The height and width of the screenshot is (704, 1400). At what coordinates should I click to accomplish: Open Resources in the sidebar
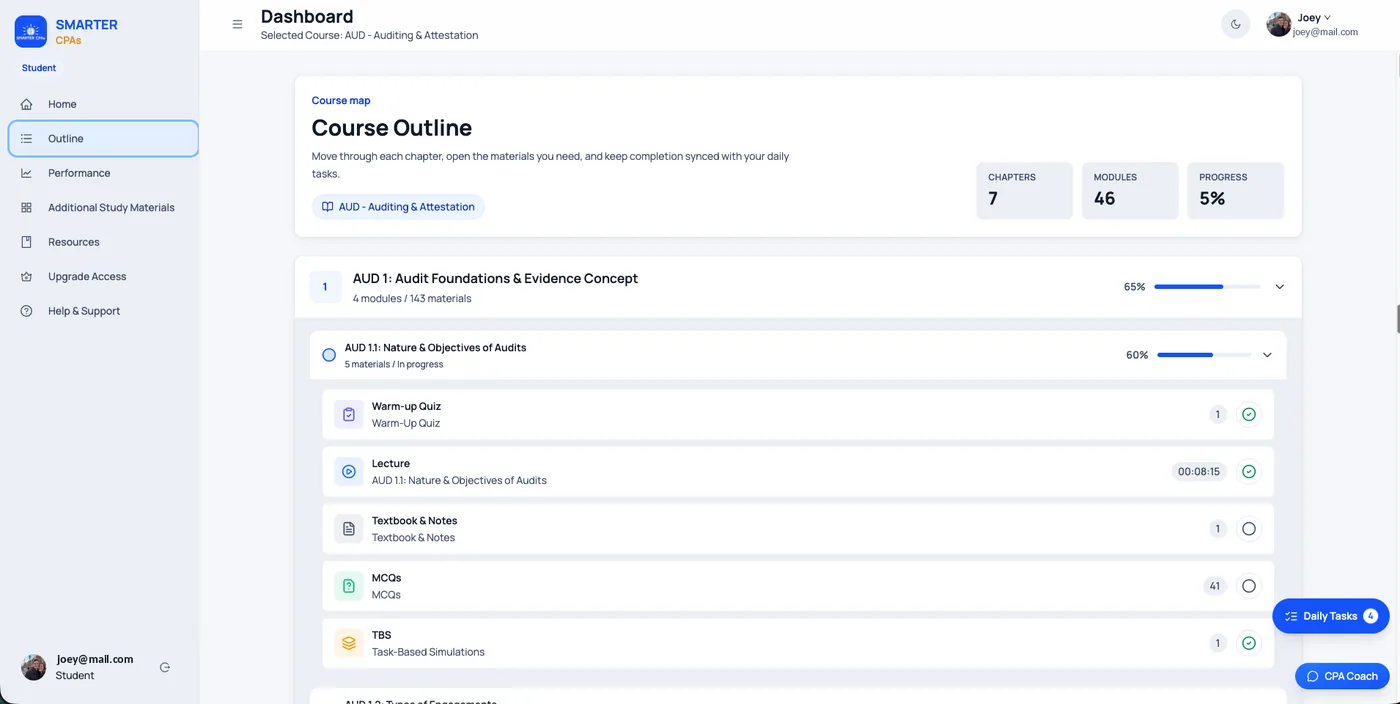(x=103, y=242)
